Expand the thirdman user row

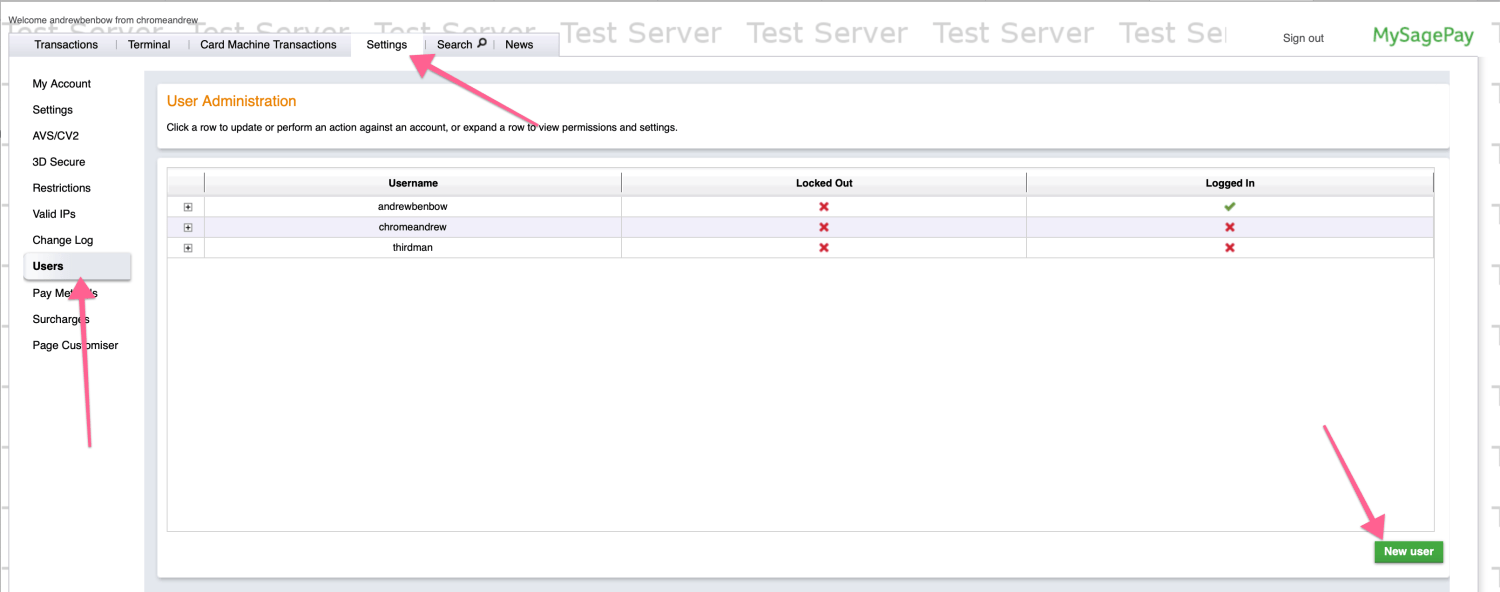pyautogui.click(x=187, y=247)
